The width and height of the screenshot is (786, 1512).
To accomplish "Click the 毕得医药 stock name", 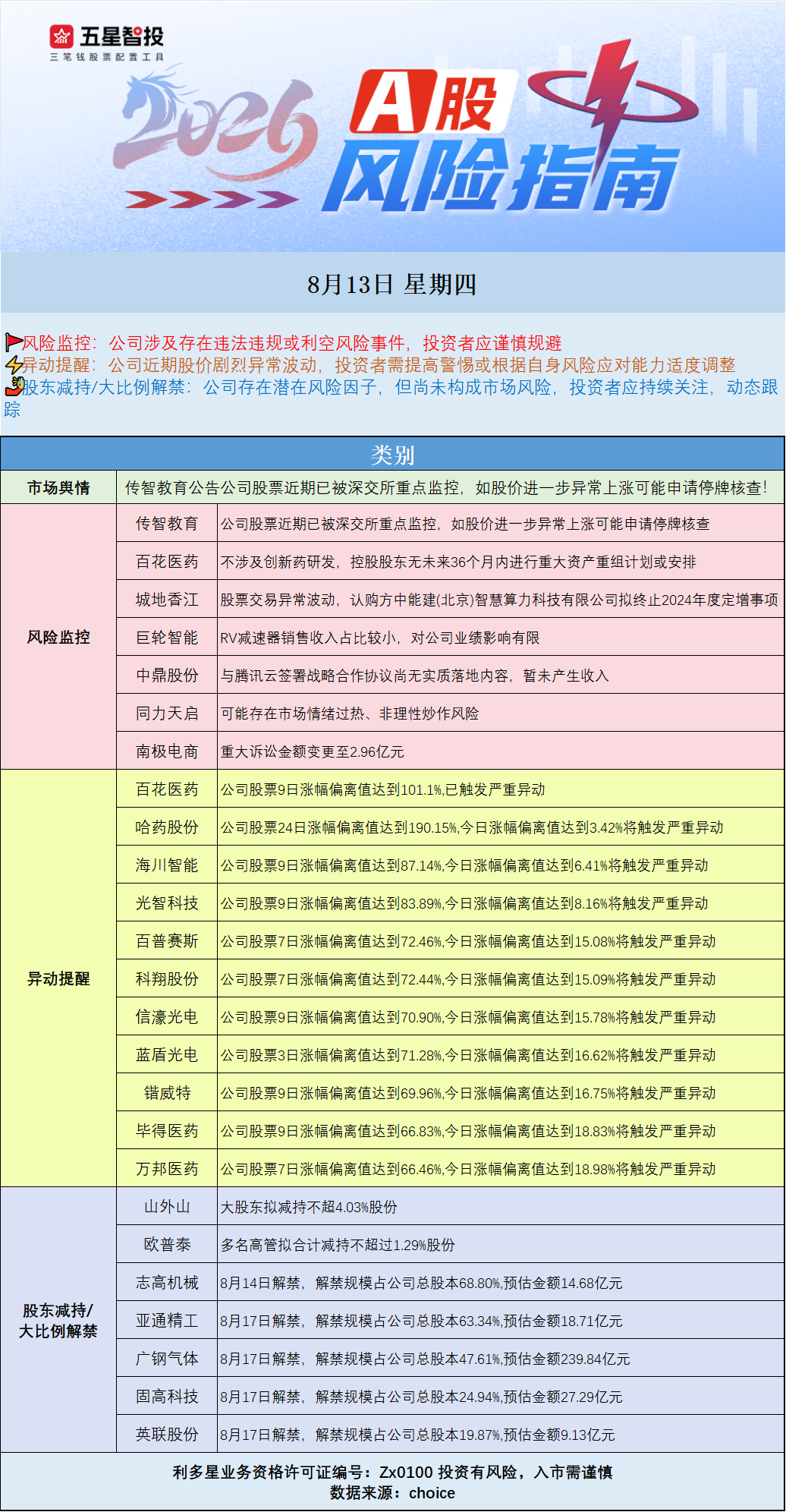I will click(167, 1130).
